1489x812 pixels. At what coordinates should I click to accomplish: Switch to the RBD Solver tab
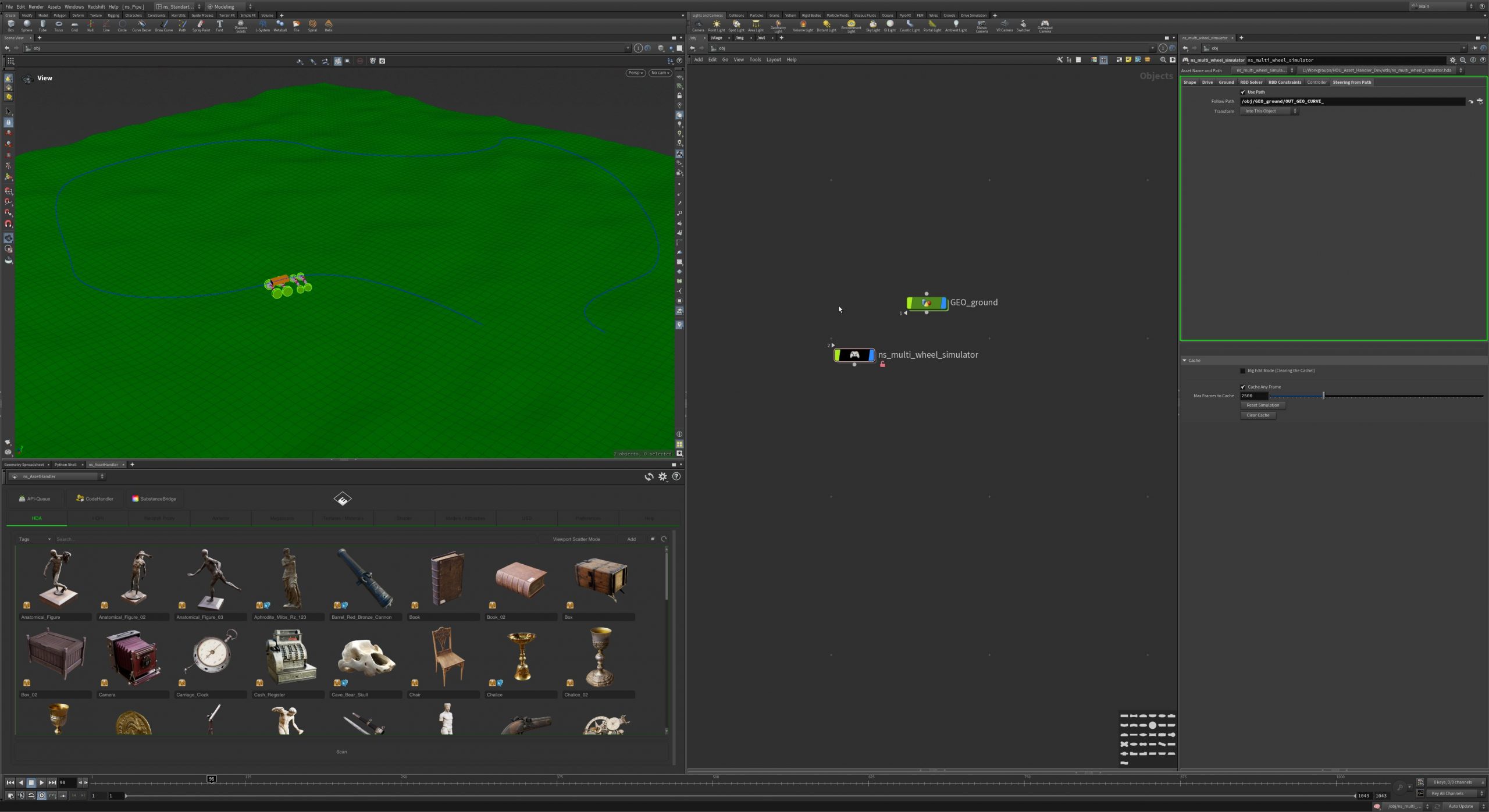click(1251, 82)
